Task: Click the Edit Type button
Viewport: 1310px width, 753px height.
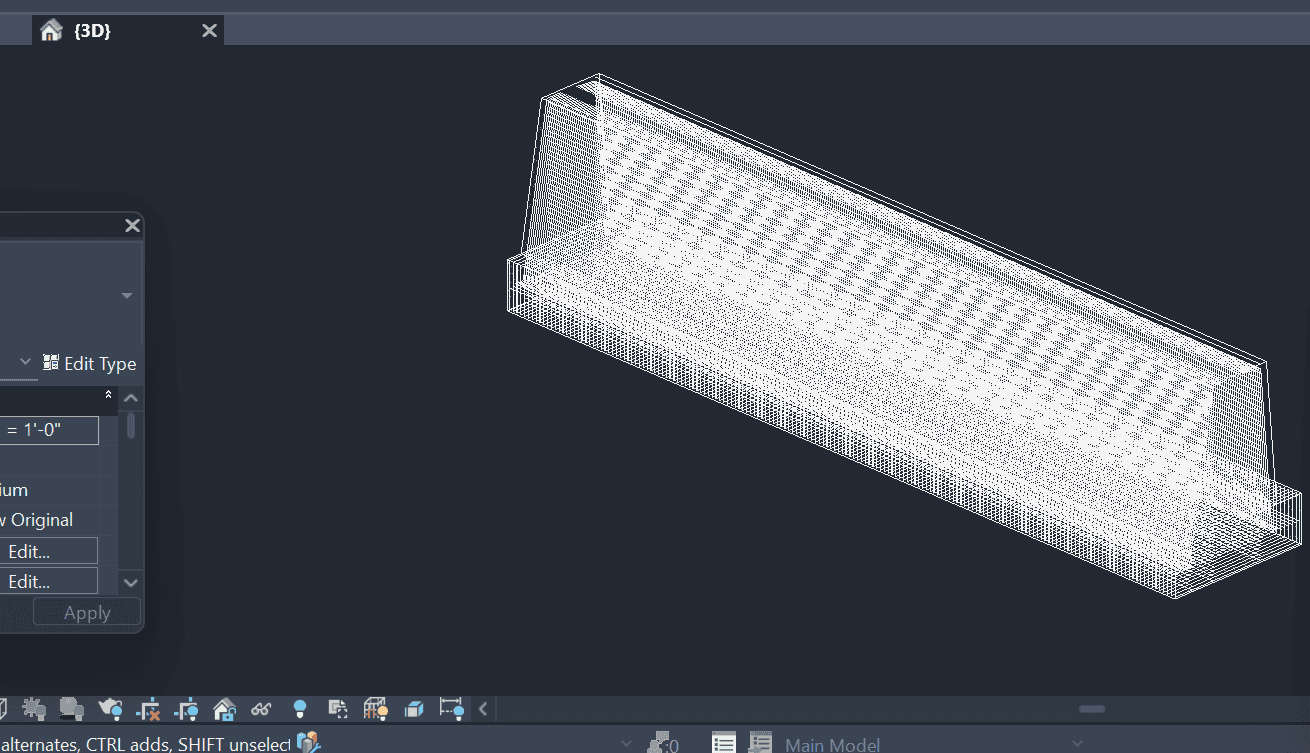Action: (x=90, y=364)
